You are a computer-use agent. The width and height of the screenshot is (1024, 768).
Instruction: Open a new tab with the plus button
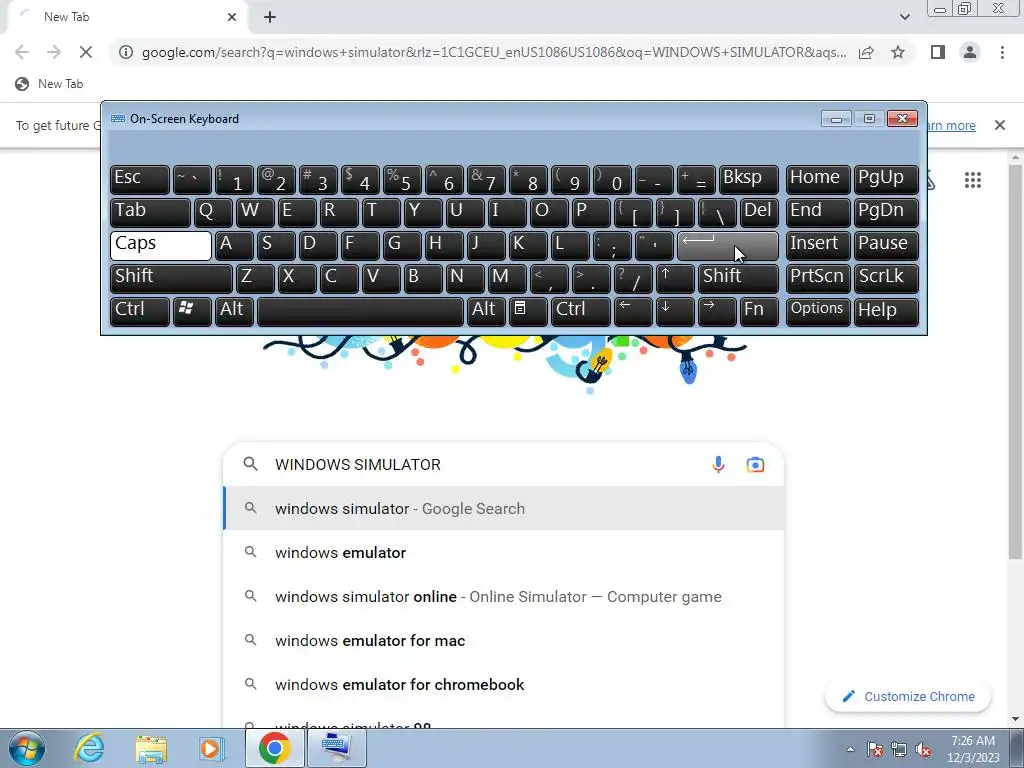[270, 17]
